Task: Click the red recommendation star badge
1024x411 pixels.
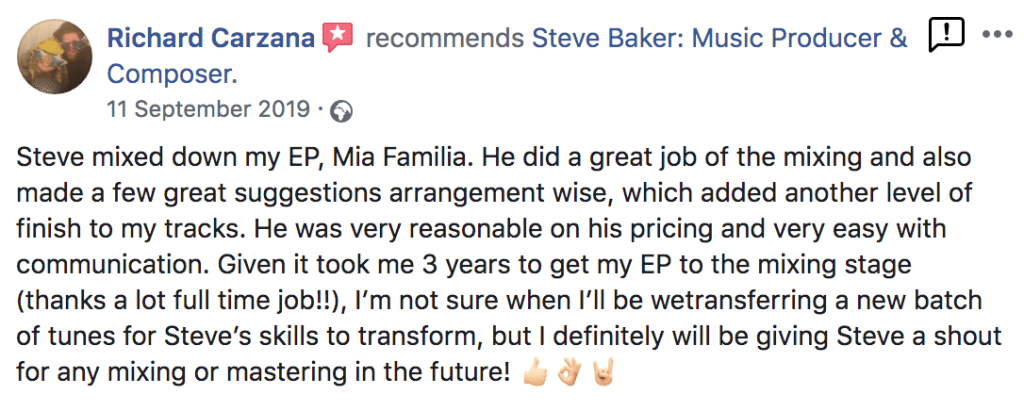Action: pyautogui.click(x=338, y=38)
